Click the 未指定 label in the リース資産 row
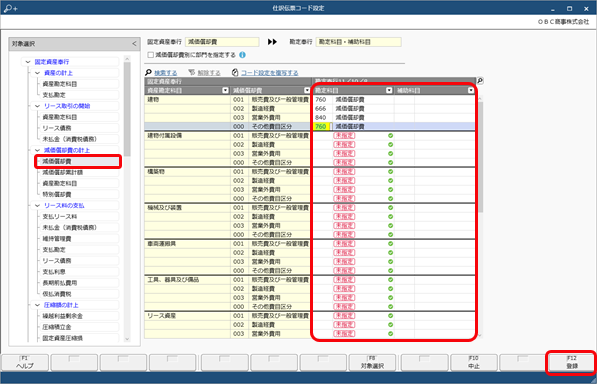The width and height of the screenshot is (597, 384). (344, 316)
